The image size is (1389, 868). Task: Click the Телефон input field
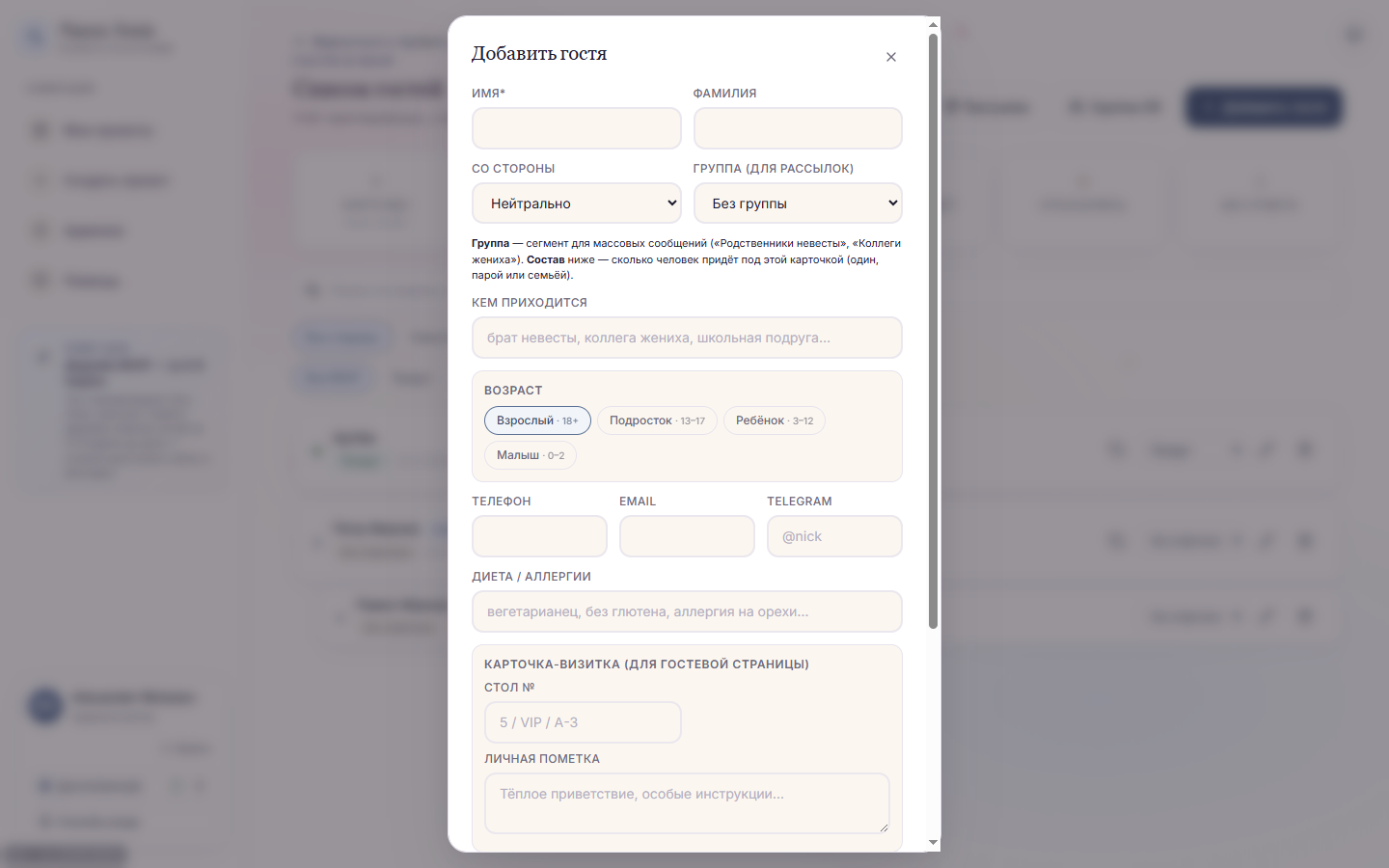click(x=539, y=536)
